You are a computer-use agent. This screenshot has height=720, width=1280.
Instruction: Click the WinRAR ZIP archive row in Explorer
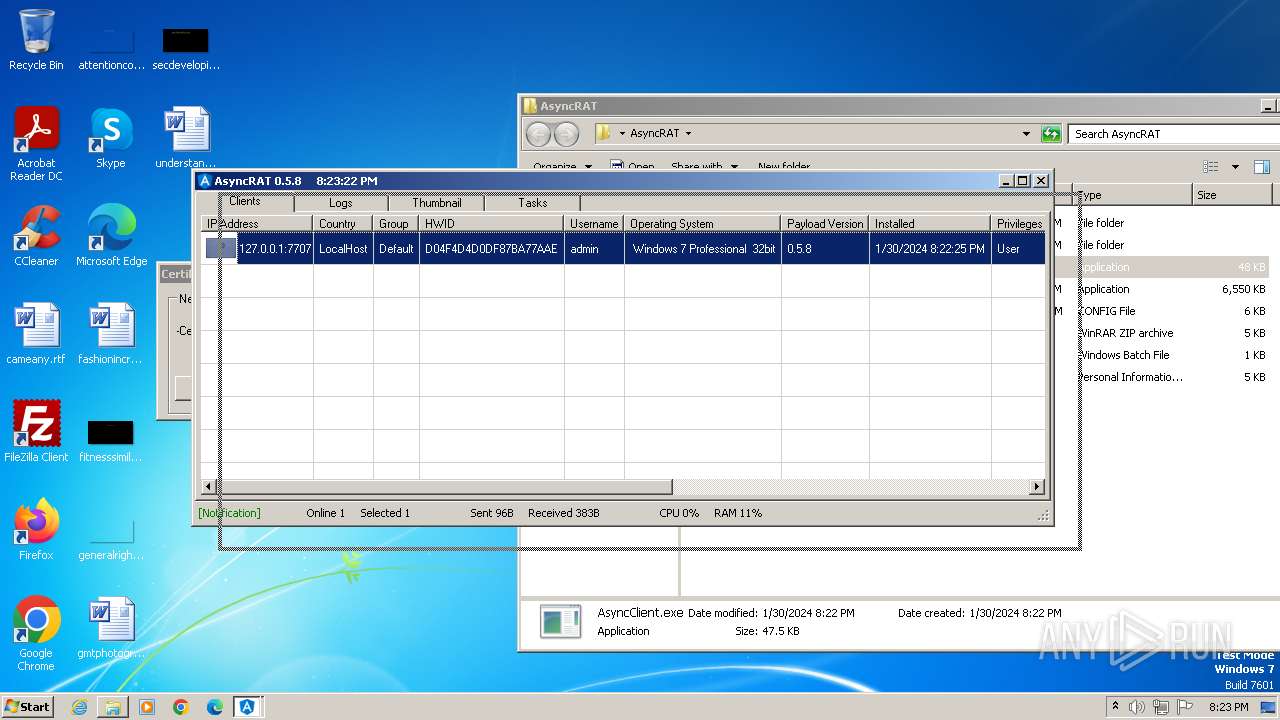[1175, 333]
